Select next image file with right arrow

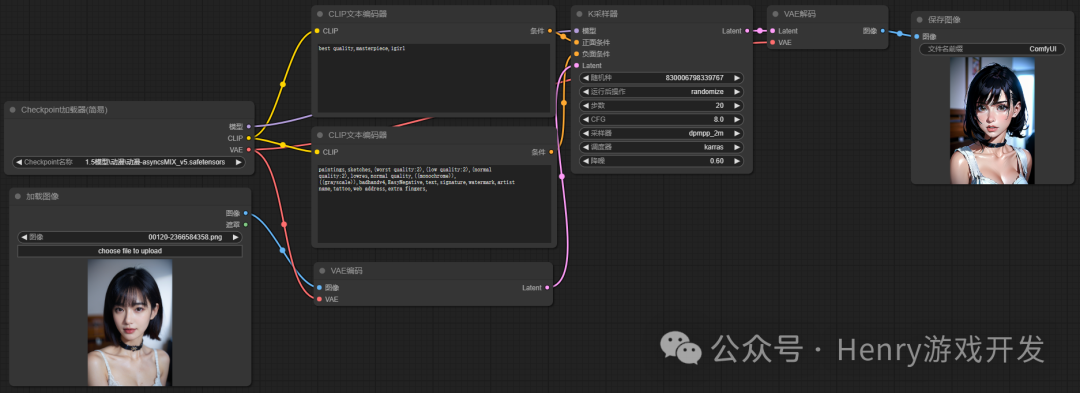(236, 237)
